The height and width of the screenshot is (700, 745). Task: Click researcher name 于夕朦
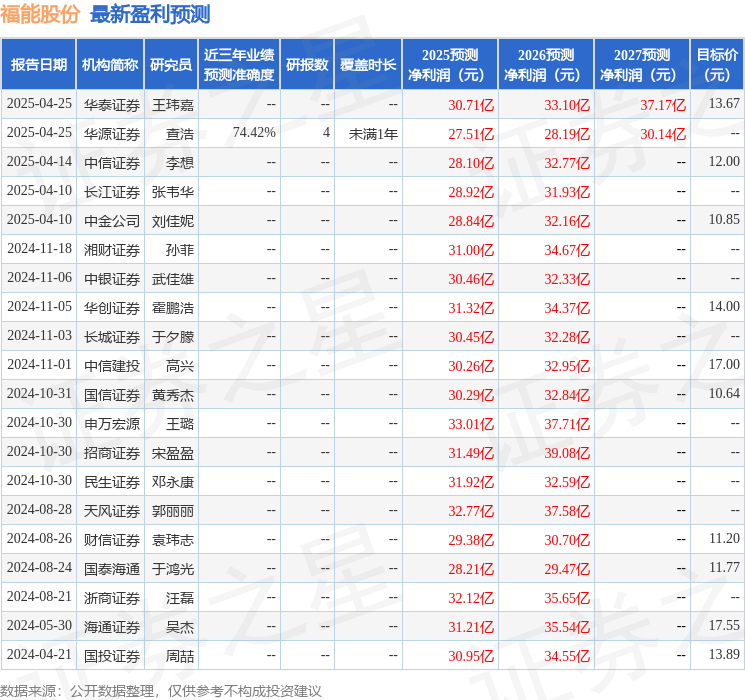(173, 337)
